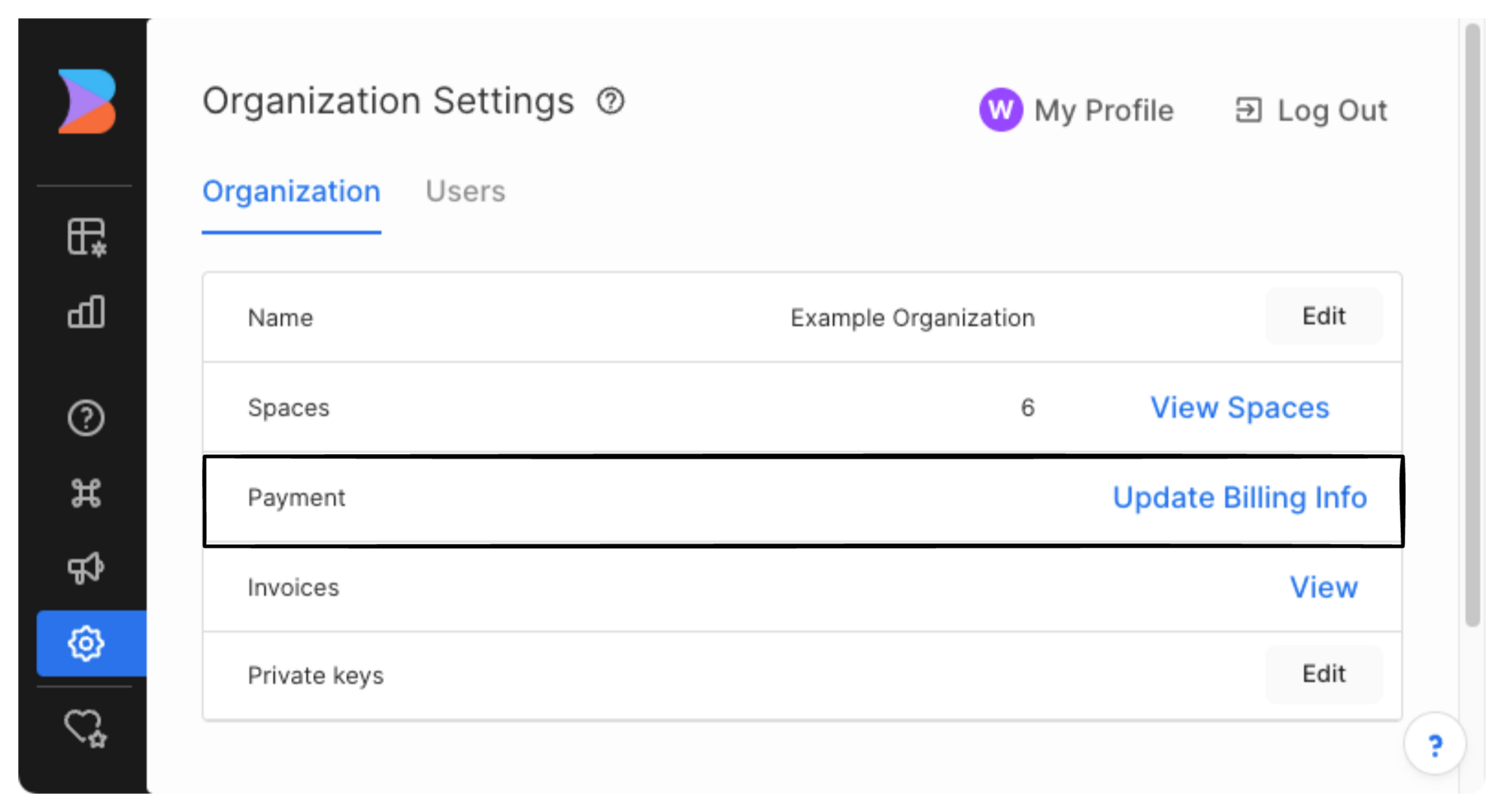Click the help question mark sidebar icon

pyautogui.click(x=86, y=418)
